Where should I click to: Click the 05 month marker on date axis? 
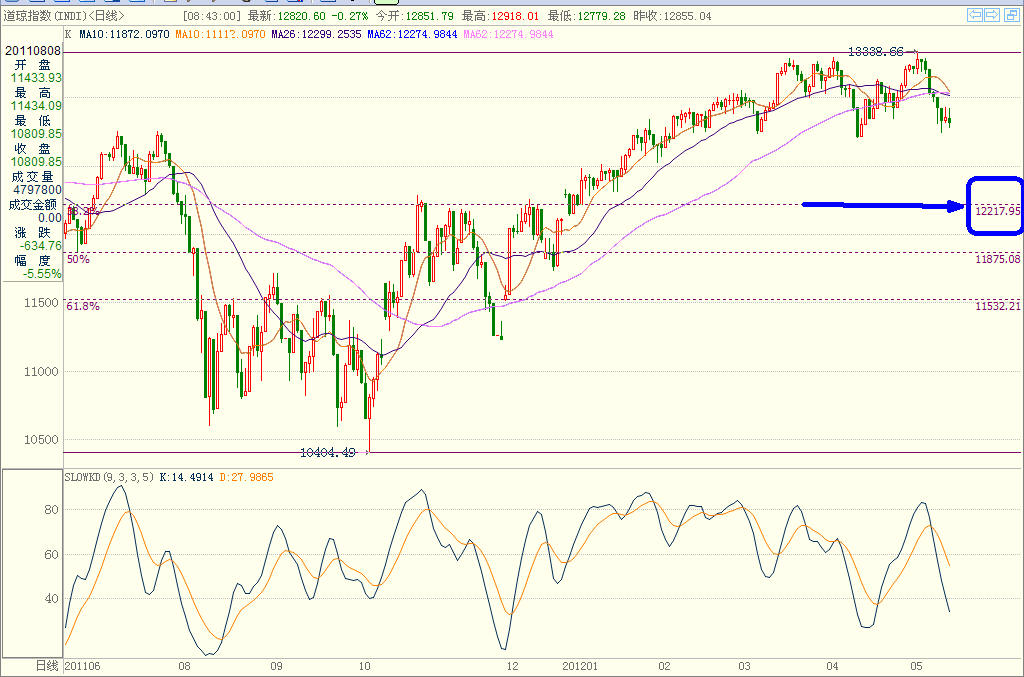click(x=916, y=667)
